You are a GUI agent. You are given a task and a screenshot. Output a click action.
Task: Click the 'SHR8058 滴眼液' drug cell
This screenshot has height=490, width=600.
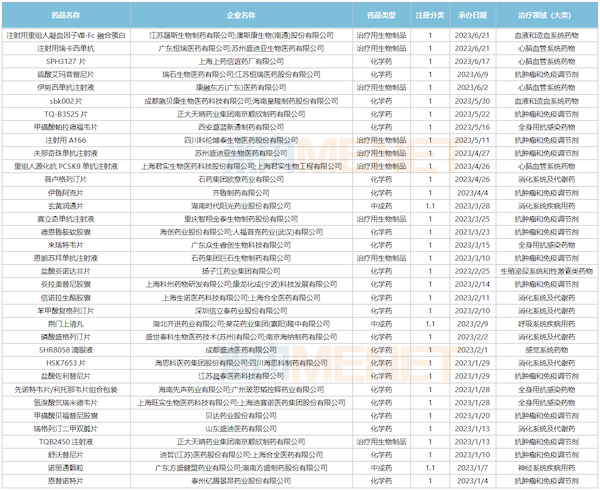point(66,350)
